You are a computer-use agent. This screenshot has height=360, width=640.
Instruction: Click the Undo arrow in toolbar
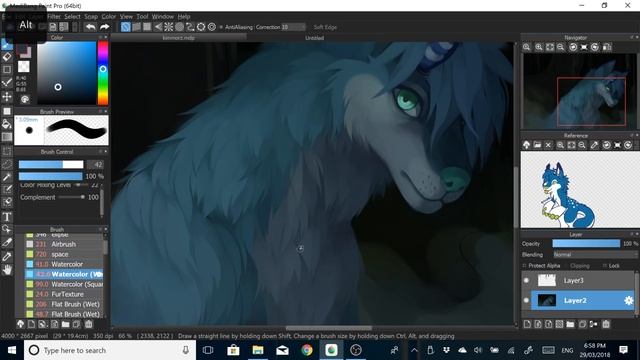pos(90,27)
